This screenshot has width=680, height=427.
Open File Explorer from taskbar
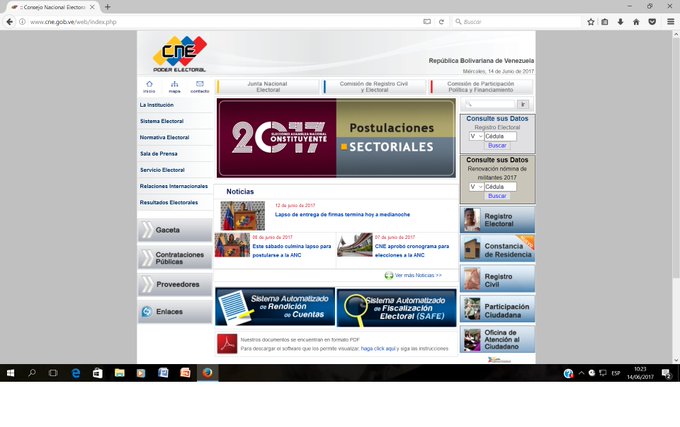click(x=119, y=373)
